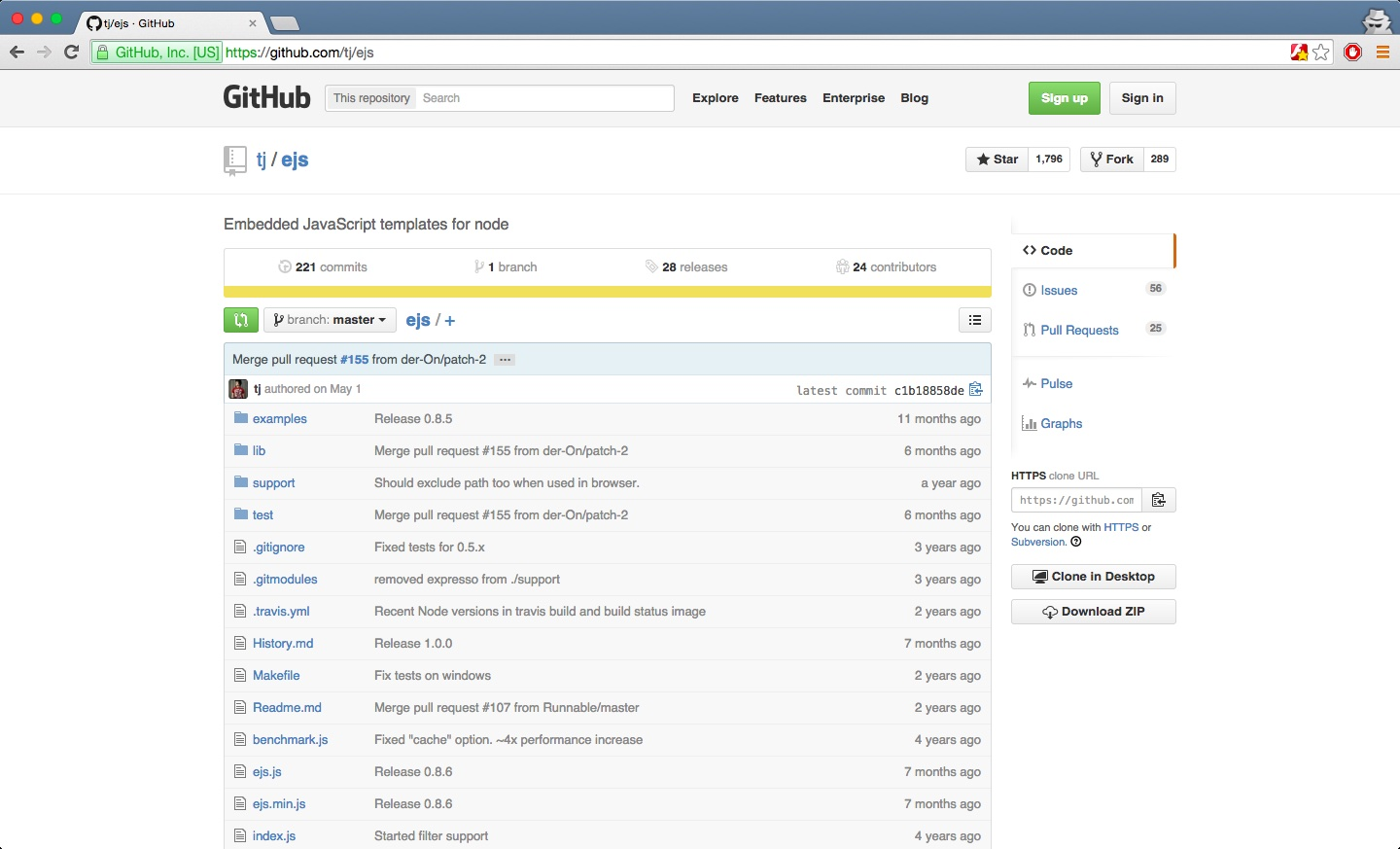The width and height of the screenshot is (1400, 849).
Task: Click the repository search field
Action: tap(544, 98)
